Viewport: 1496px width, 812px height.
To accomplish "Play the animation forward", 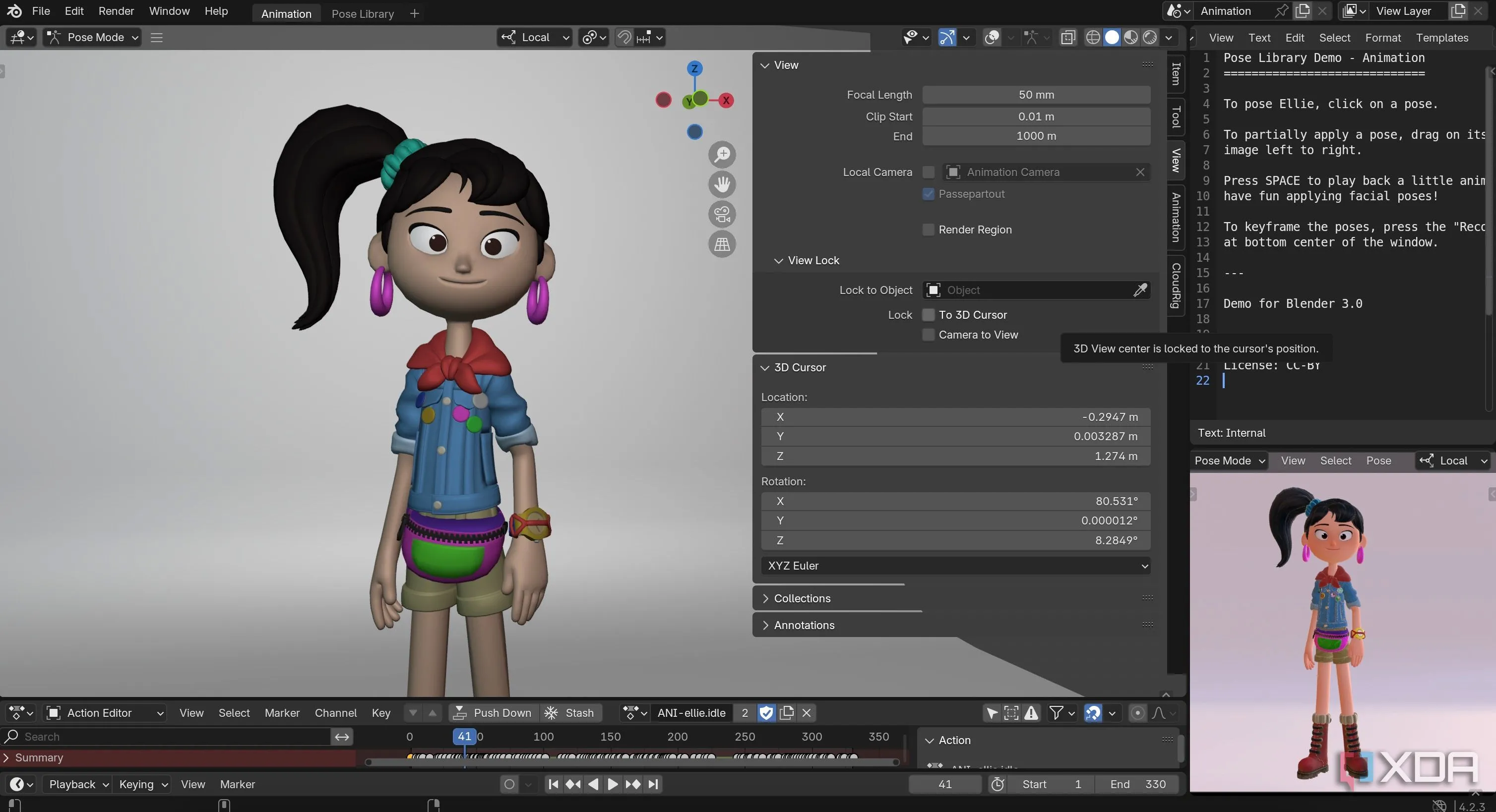I will 613,784.
